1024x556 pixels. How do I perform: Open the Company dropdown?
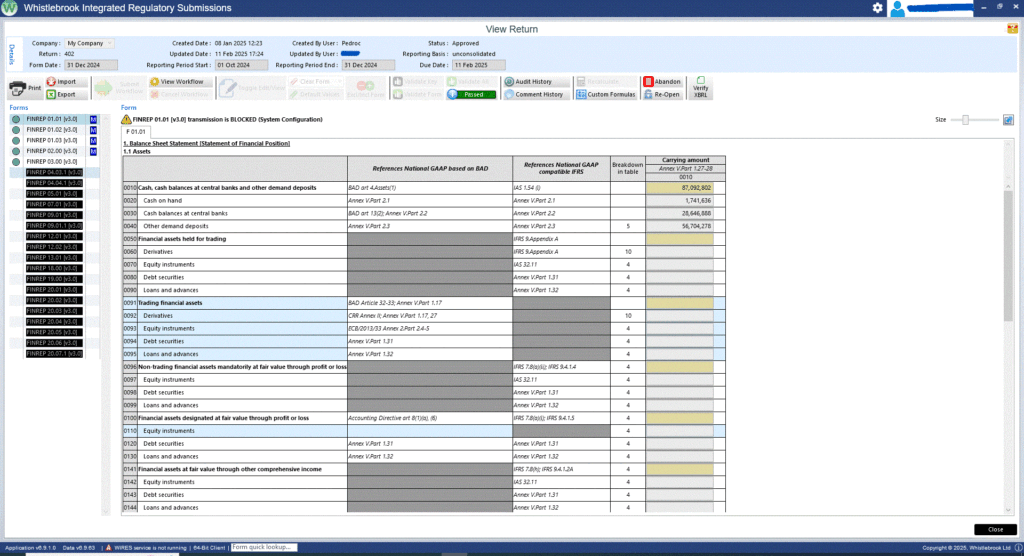pos(89,44)
